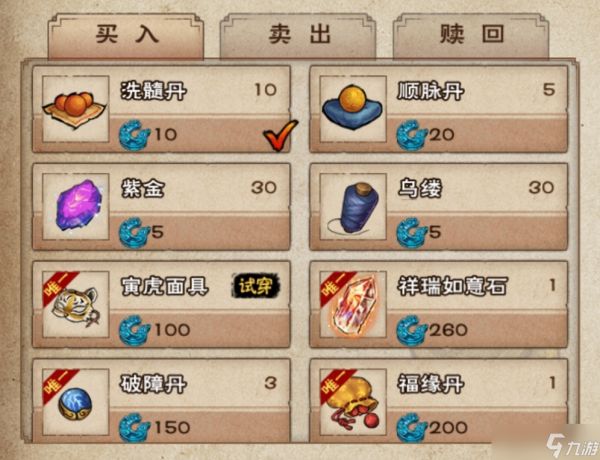Click the 破障丹 item name
This screenshot has width=600, height=460.
(153, 384)
